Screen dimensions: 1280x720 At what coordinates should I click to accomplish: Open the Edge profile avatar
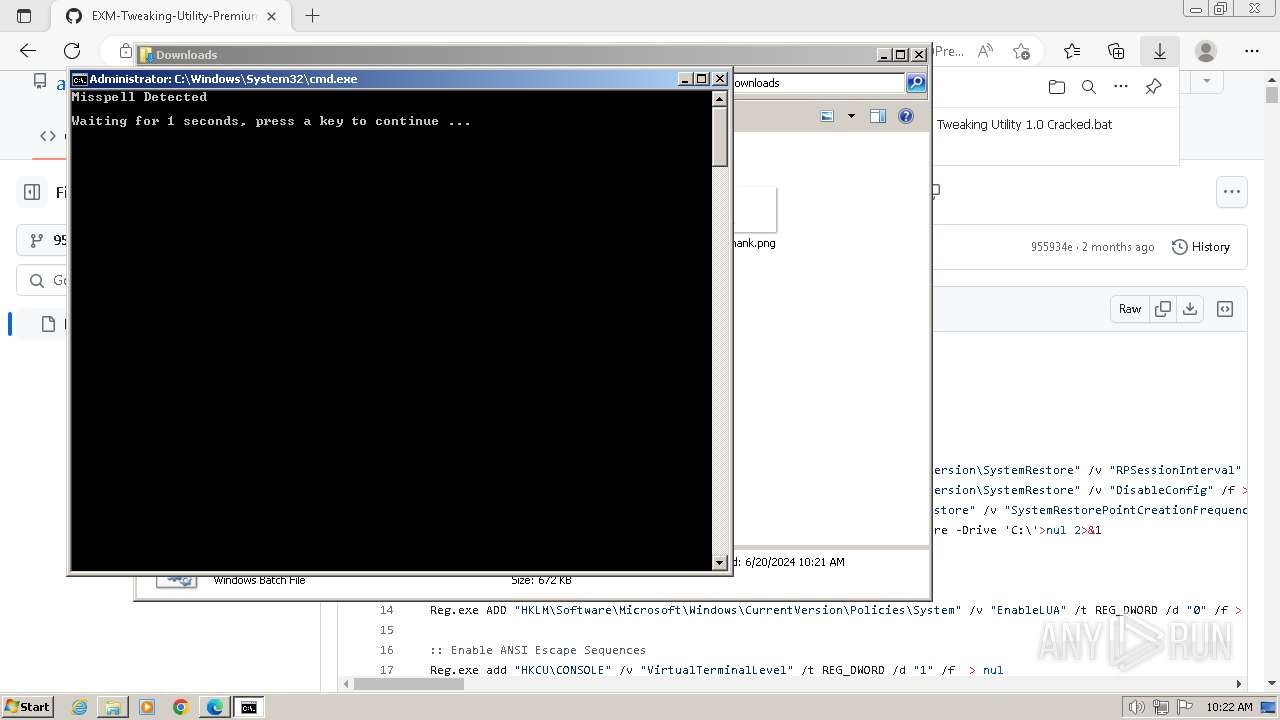coord(1206,51)
